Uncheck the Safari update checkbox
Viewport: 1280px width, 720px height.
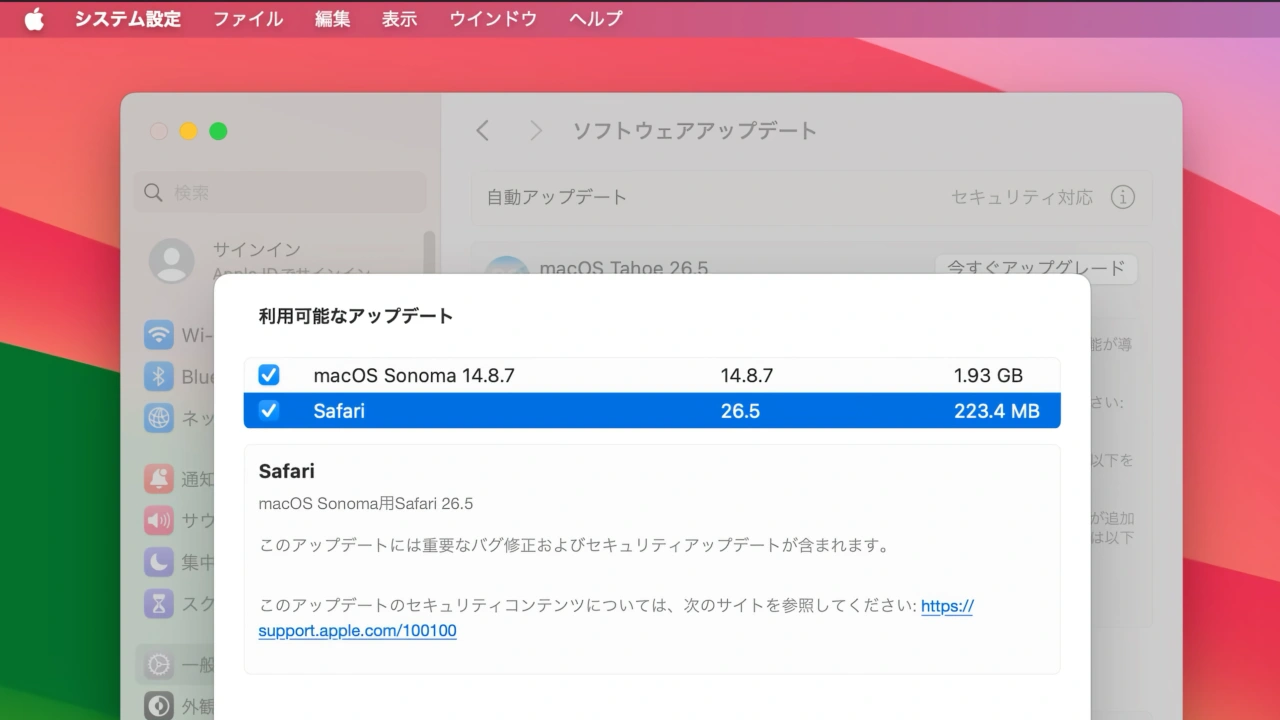pyautogui.click(x=269, y=410)
